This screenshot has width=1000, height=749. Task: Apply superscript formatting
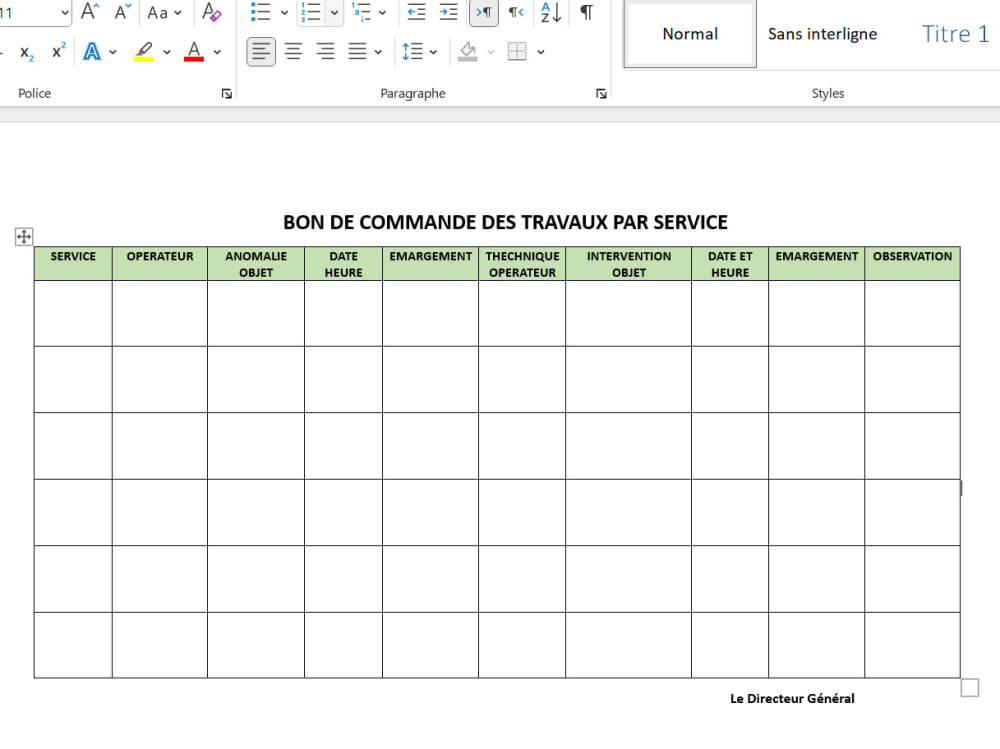click(x=59, y=51)
